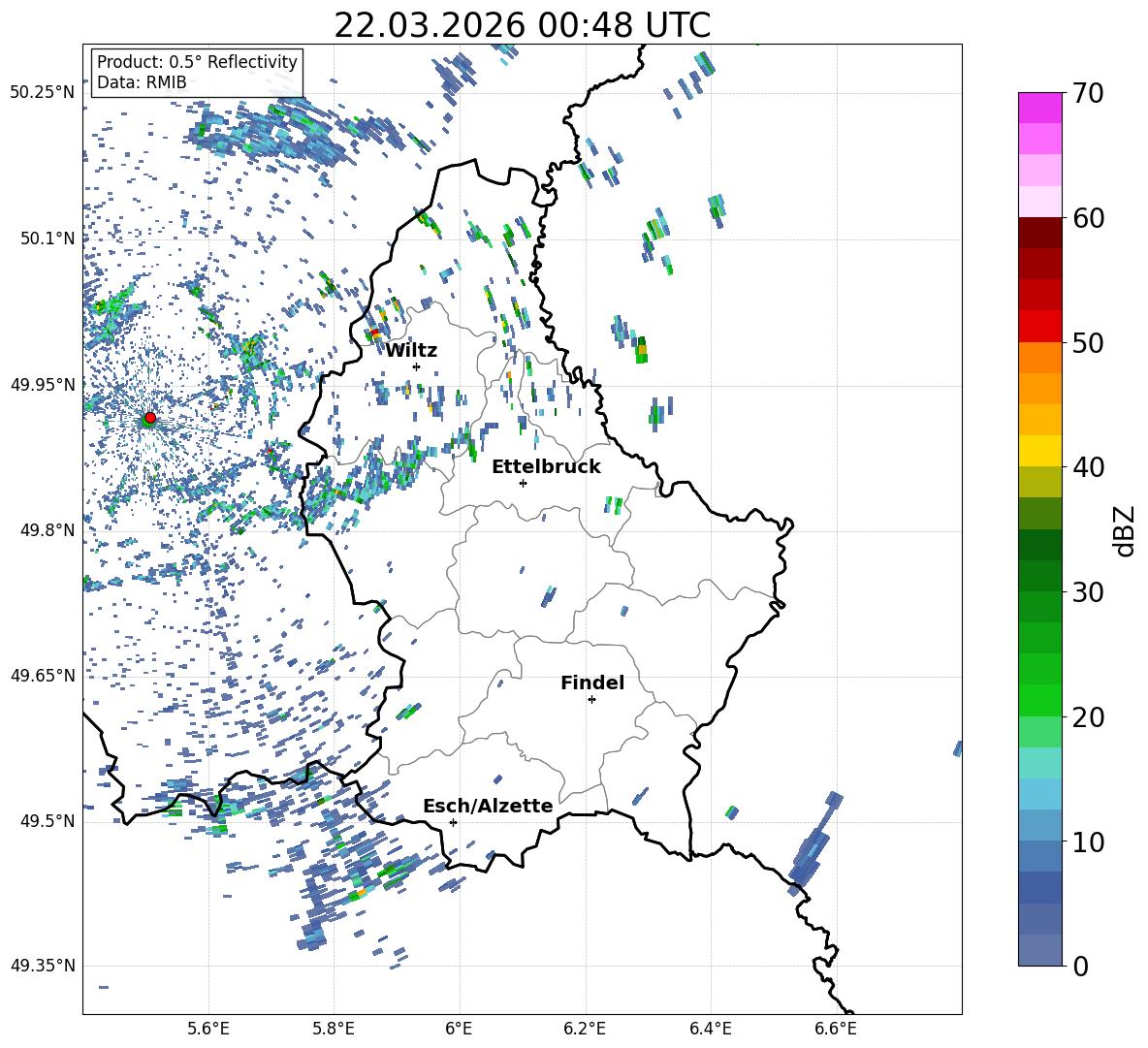1148x1048 pixels.
Task: Click the 49.35°N latitude tick label
Action: 43,966
